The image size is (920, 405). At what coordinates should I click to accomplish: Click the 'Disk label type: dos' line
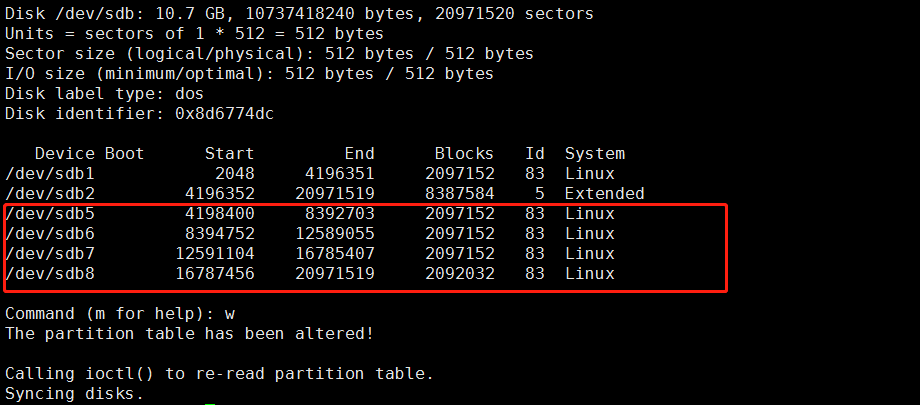point(105,94)
